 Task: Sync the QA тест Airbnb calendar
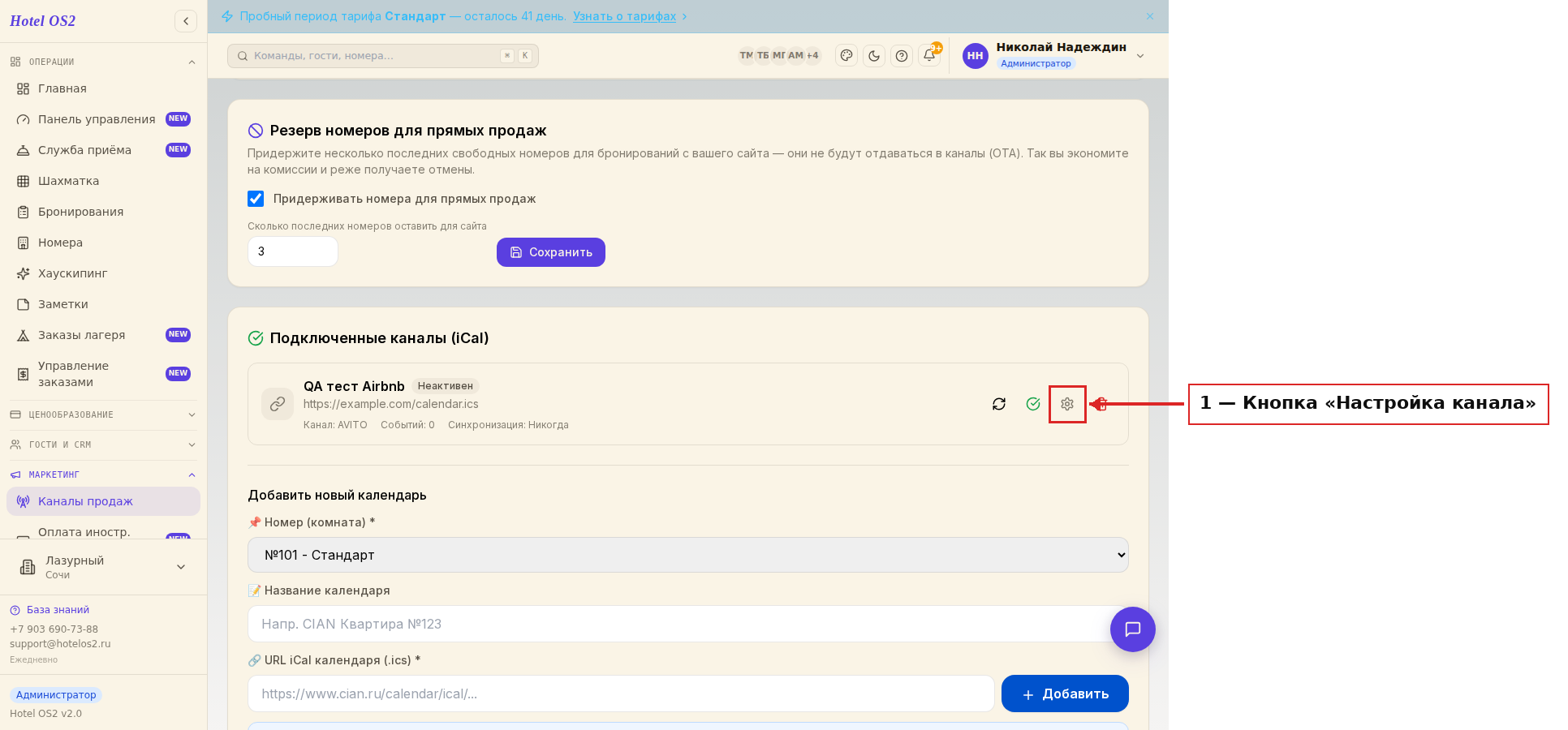(x=999, y=404)
